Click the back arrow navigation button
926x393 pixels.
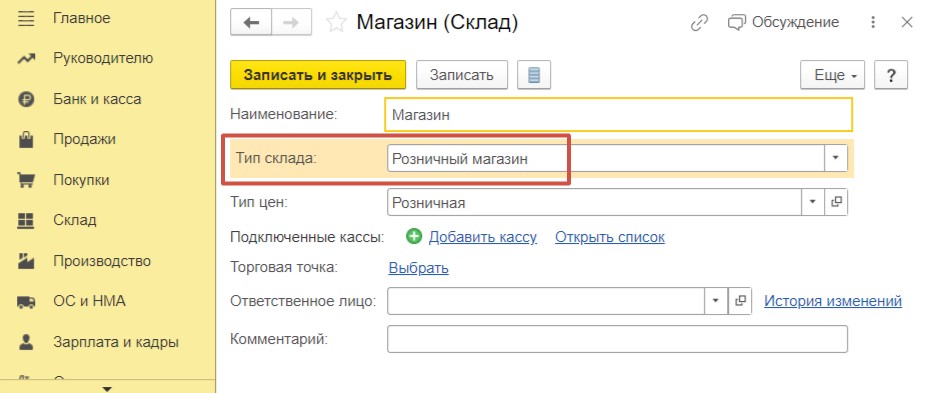(252, 23)
